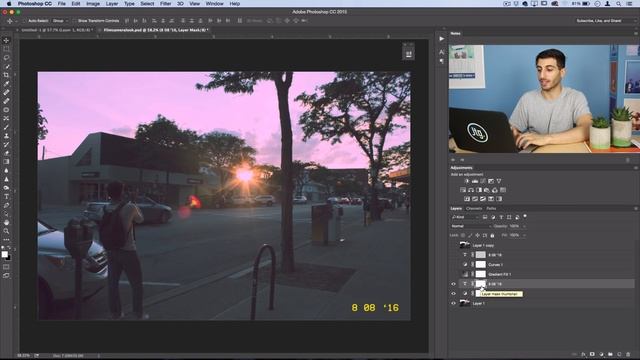Select the Gradient tool
Image resolution: width=640 pixels, height=360 pixels.
tap(6, 162)
